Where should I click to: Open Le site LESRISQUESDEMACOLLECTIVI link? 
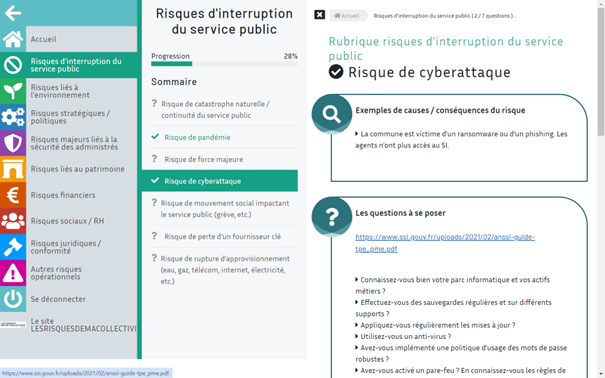(68, 325)
